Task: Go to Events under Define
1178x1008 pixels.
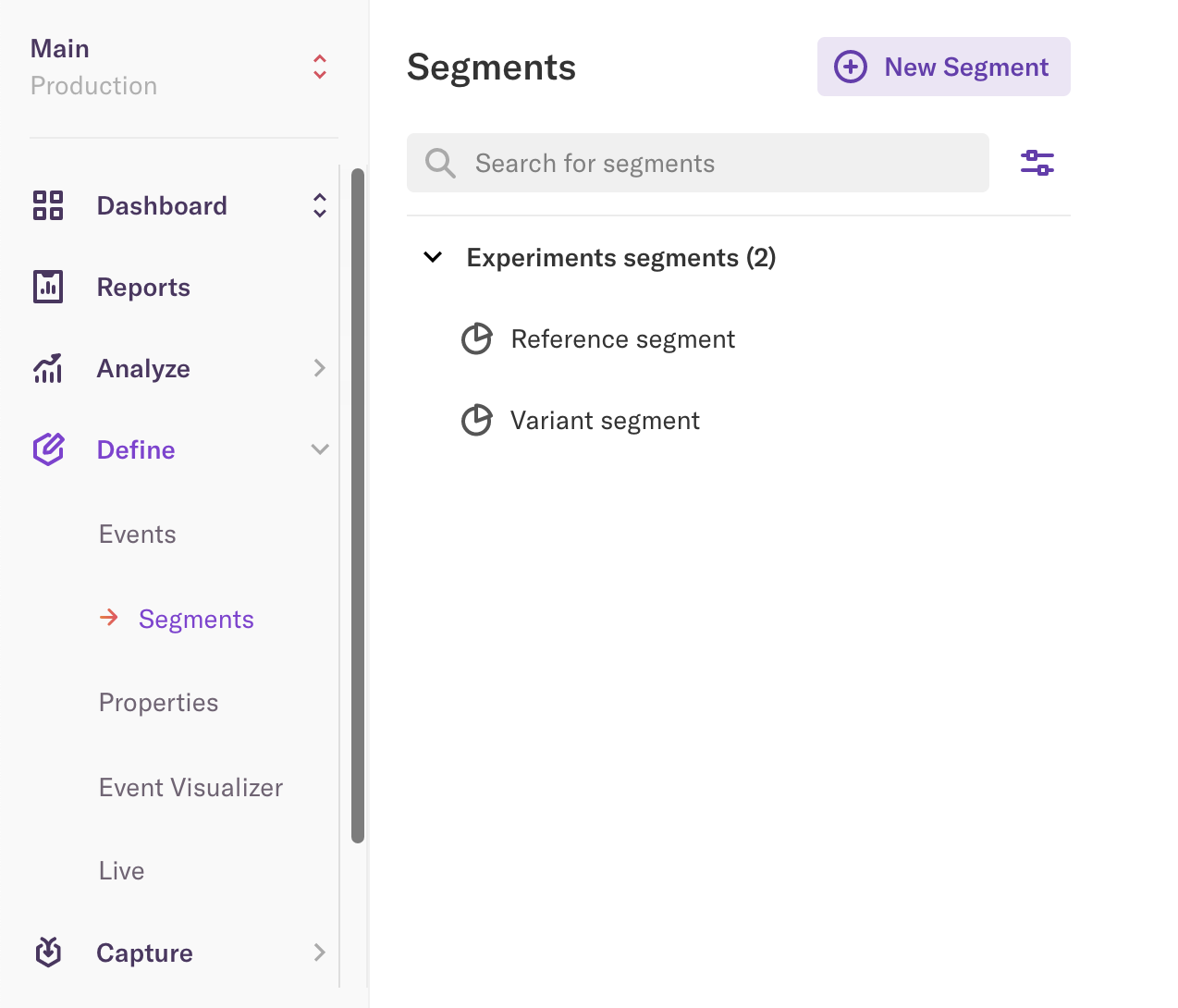Action: point(137,535)
